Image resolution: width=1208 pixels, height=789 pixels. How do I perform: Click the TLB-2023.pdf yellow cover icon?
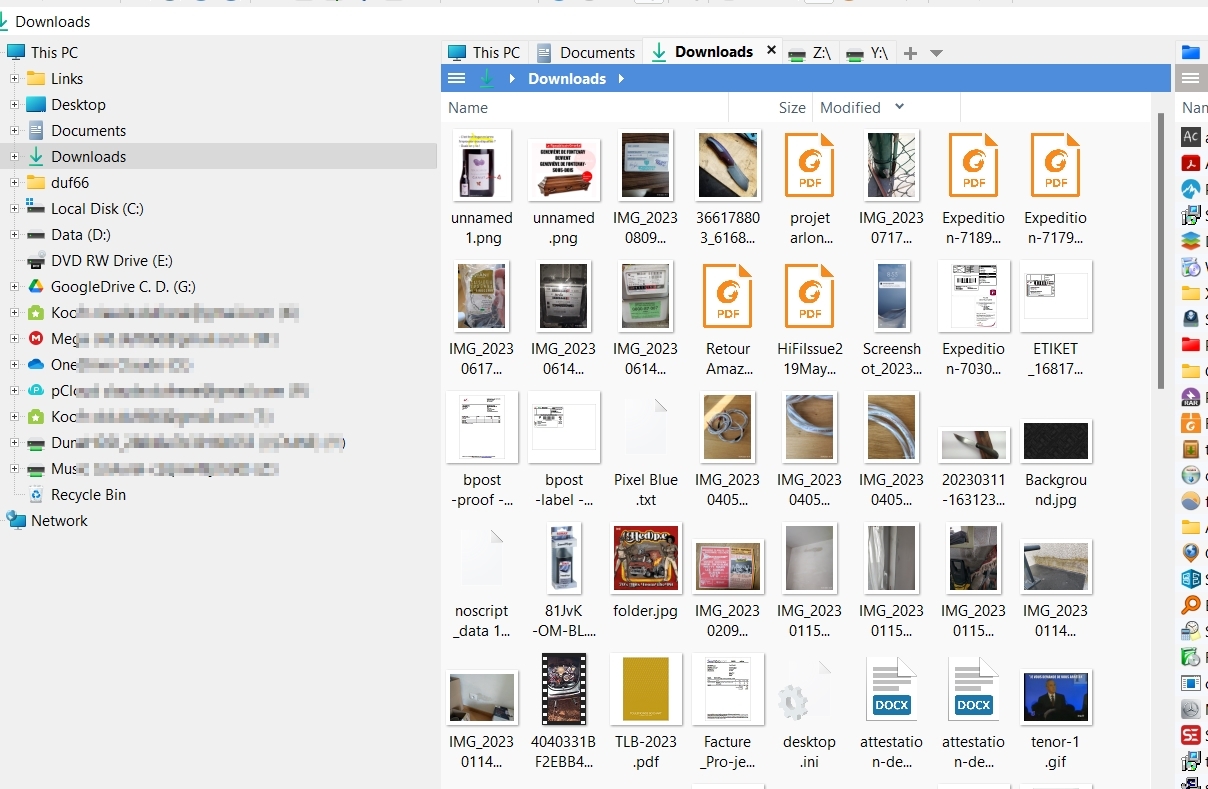pos(646,690)
